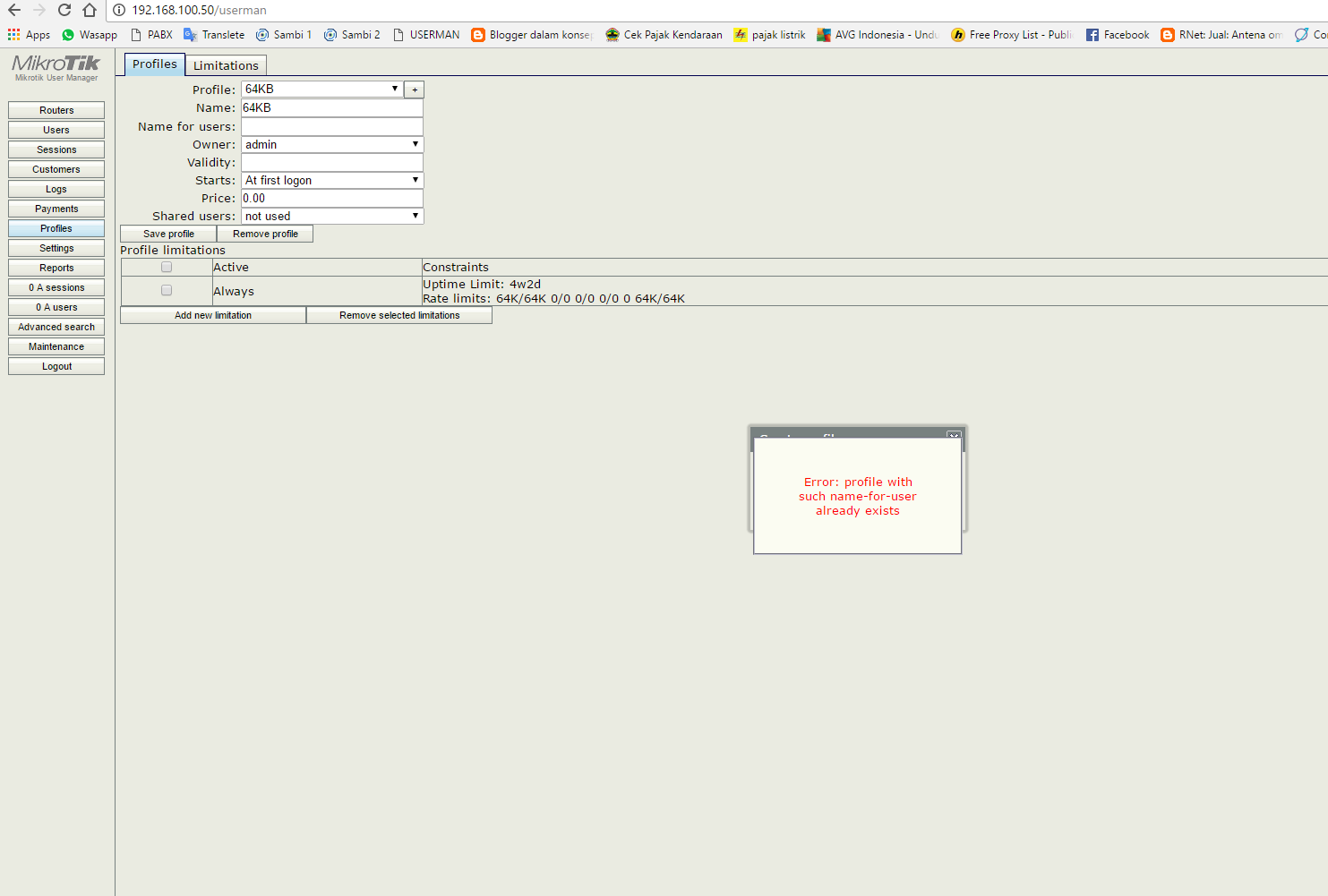Select the Always limitation checkbox

pyautogui.click(x=167, y=290)
